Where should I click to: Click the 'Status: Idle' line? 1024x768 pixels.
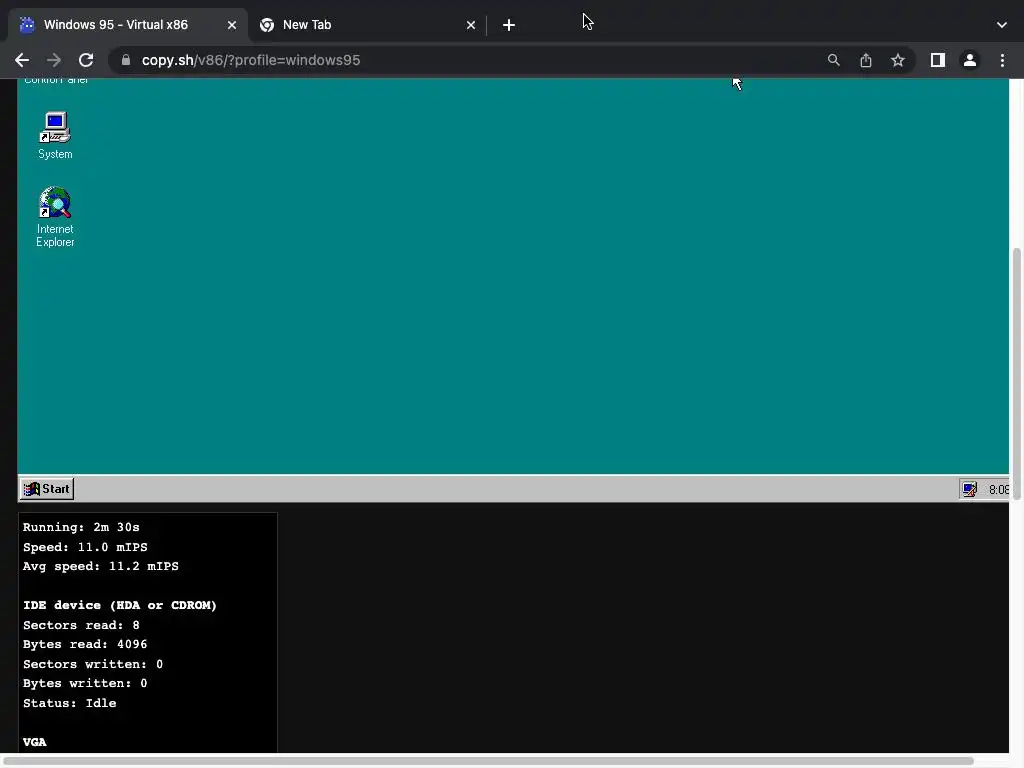point(69,703)
